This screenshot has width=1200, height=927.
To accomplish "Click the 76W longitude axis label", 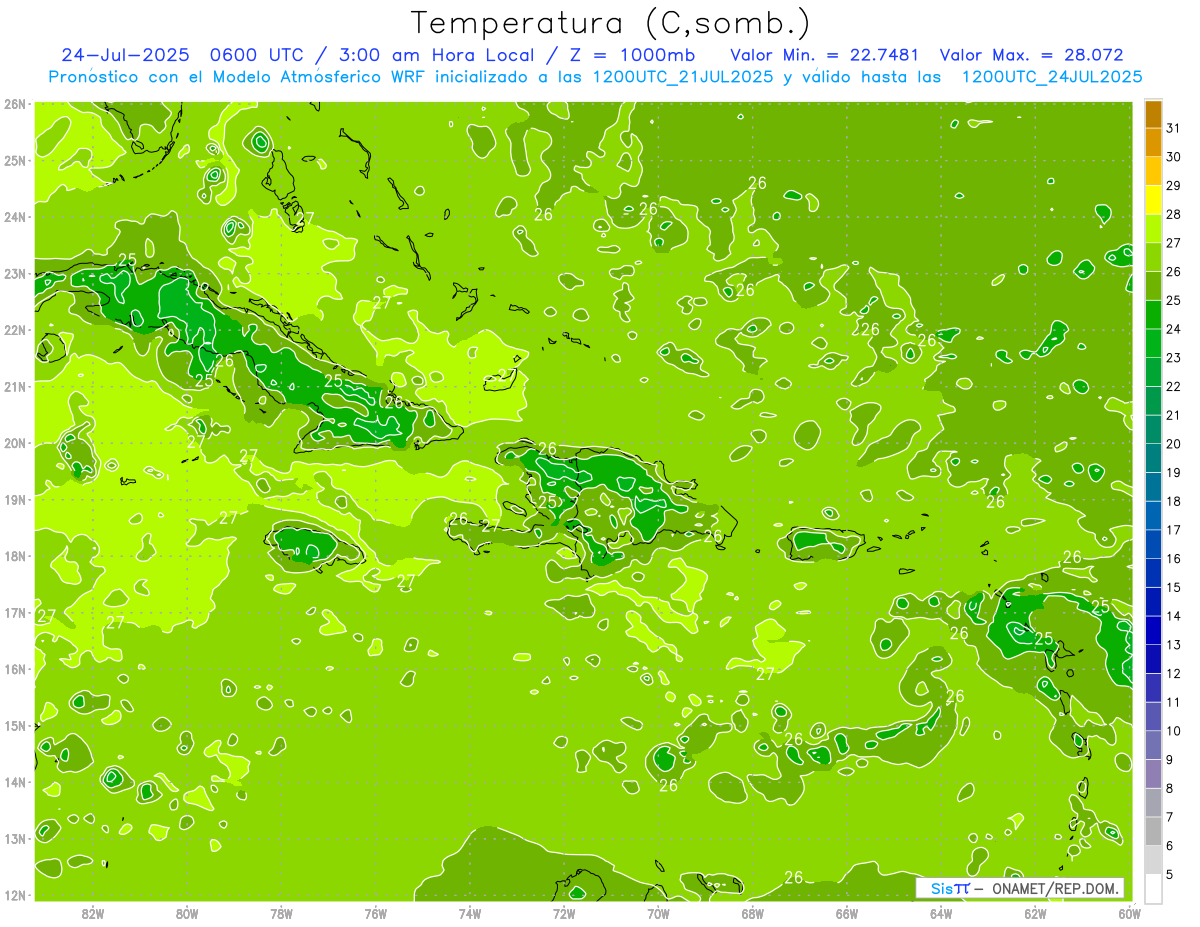I will [375, 912].
